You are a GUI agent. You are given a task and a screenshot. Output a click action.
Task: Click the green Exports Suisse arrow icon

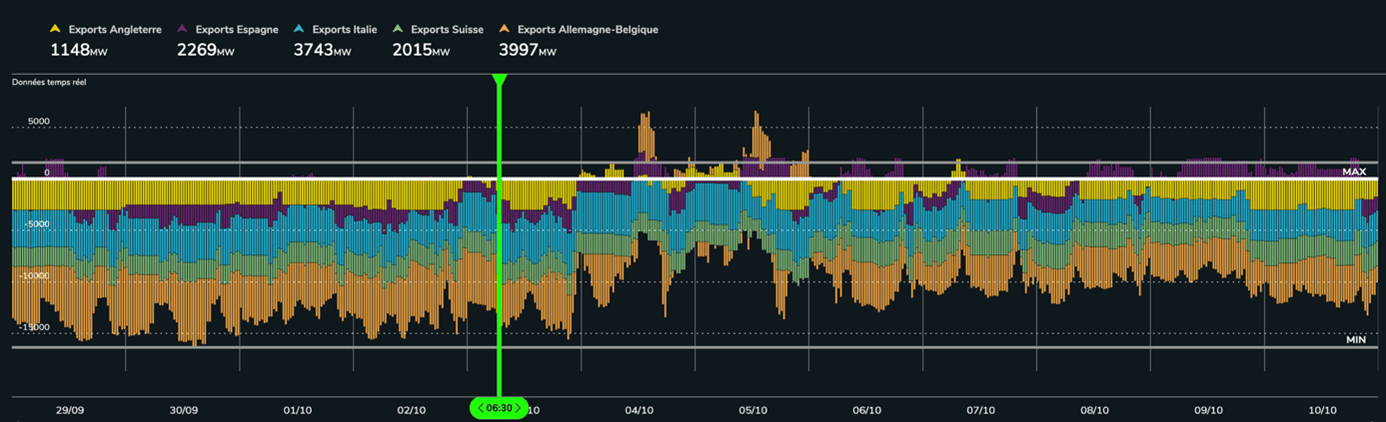pos(398,30)
